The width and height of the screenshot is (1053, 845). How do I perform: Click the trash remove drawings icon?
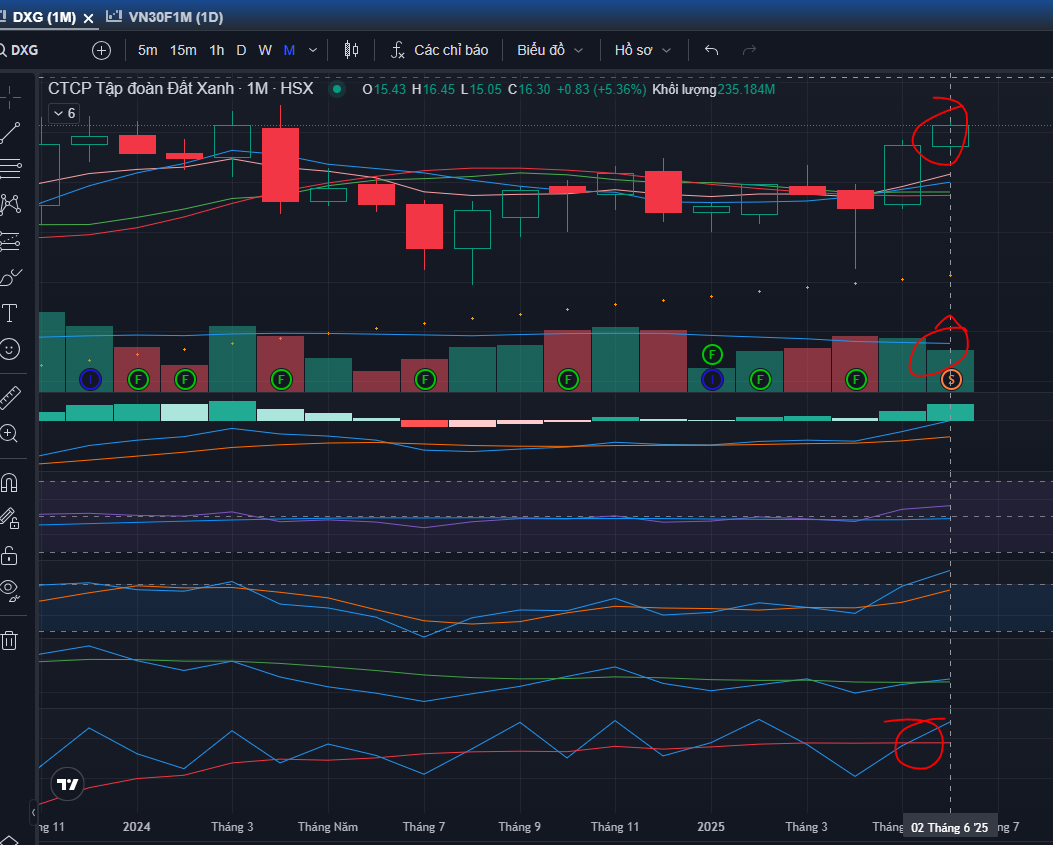point(9,640)
